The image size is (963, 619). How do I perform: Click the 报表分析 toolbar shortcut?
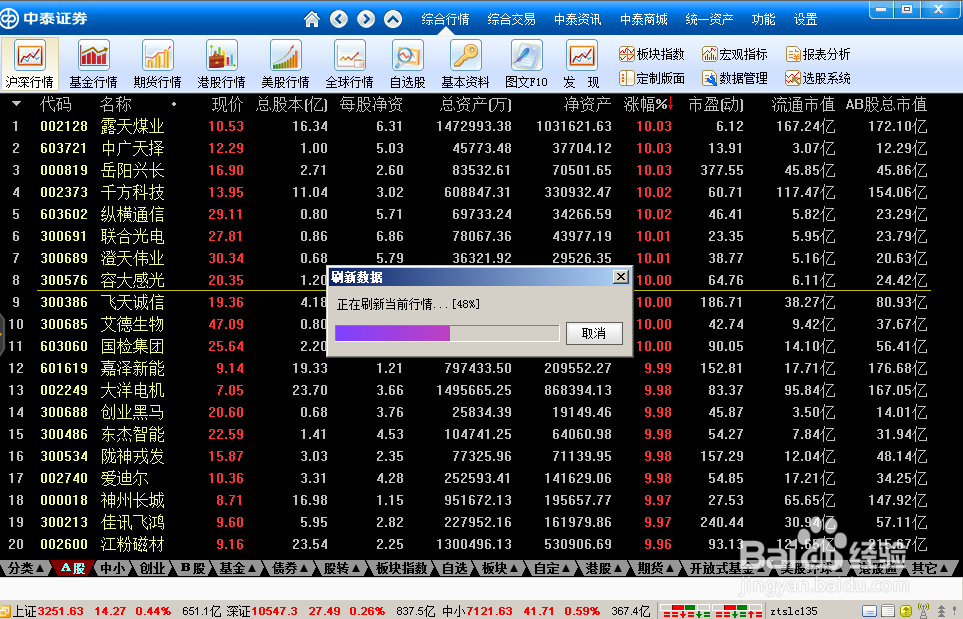click(818, 54)
